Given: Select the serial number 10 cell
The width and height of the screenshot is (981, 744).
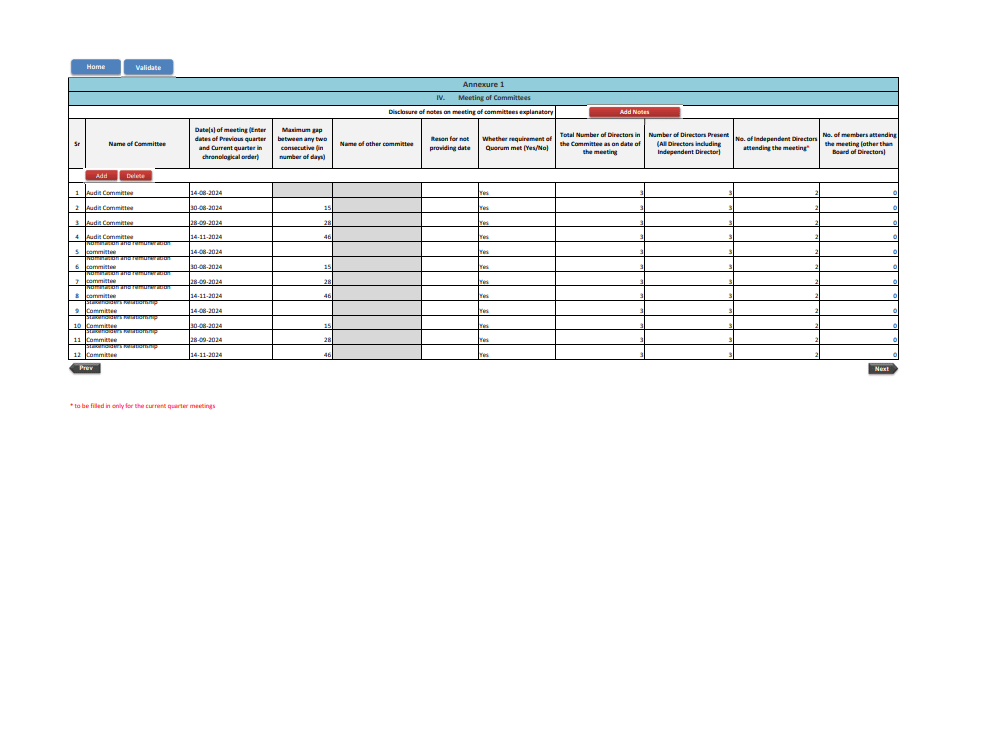Looking at the screenshot, I should tap(77, 324).
